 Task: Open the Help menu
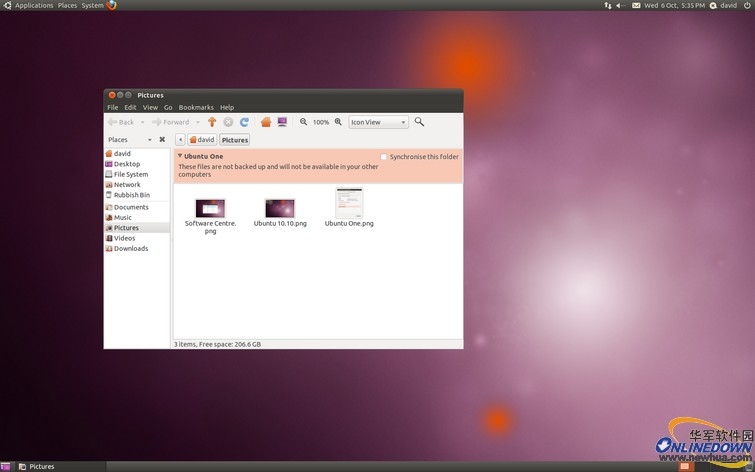coord(227,107)
